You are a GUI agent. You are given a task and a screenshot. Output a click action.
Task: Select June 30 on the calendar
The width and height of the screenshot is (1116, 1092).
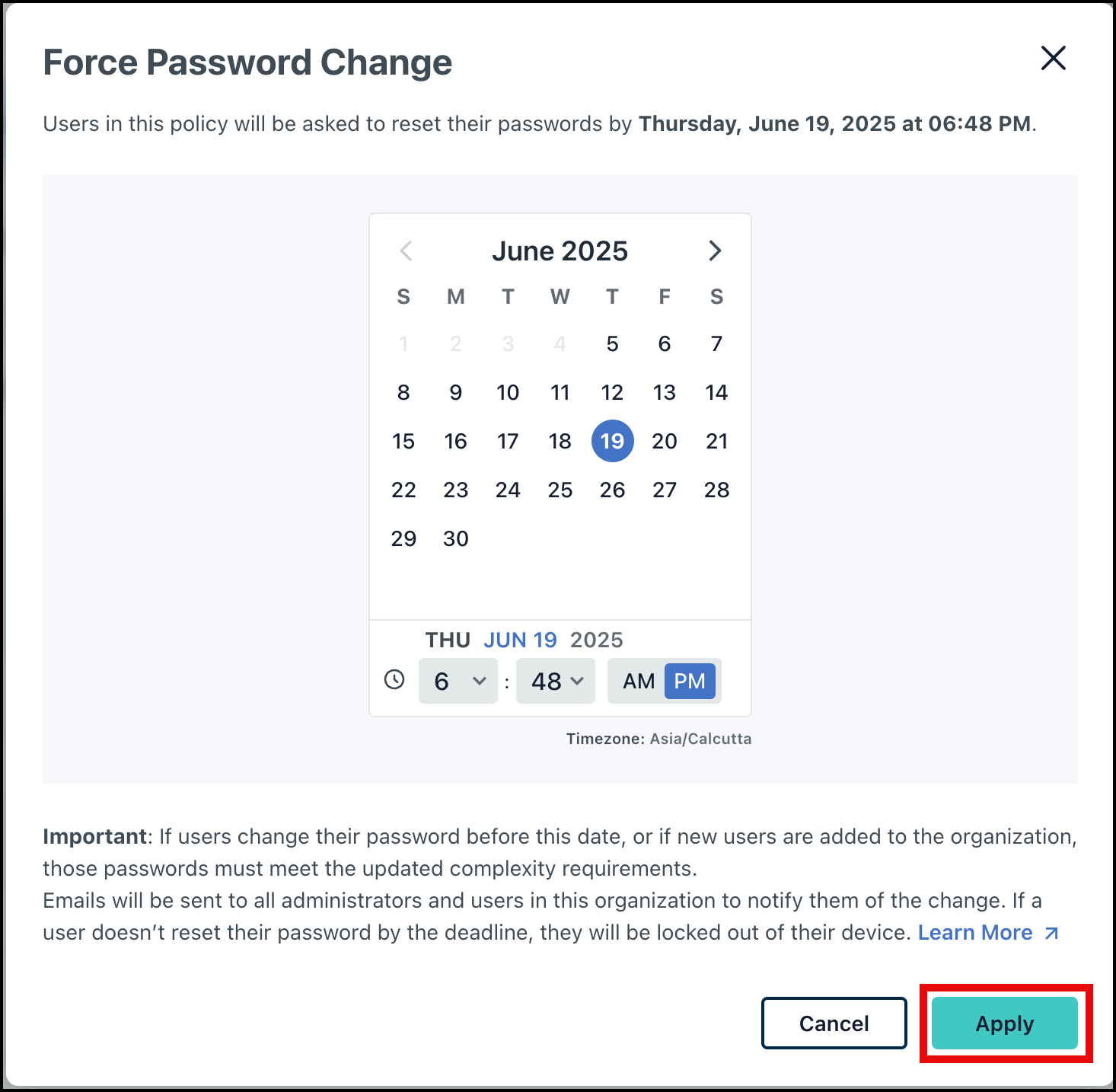[x=456, y=538]
